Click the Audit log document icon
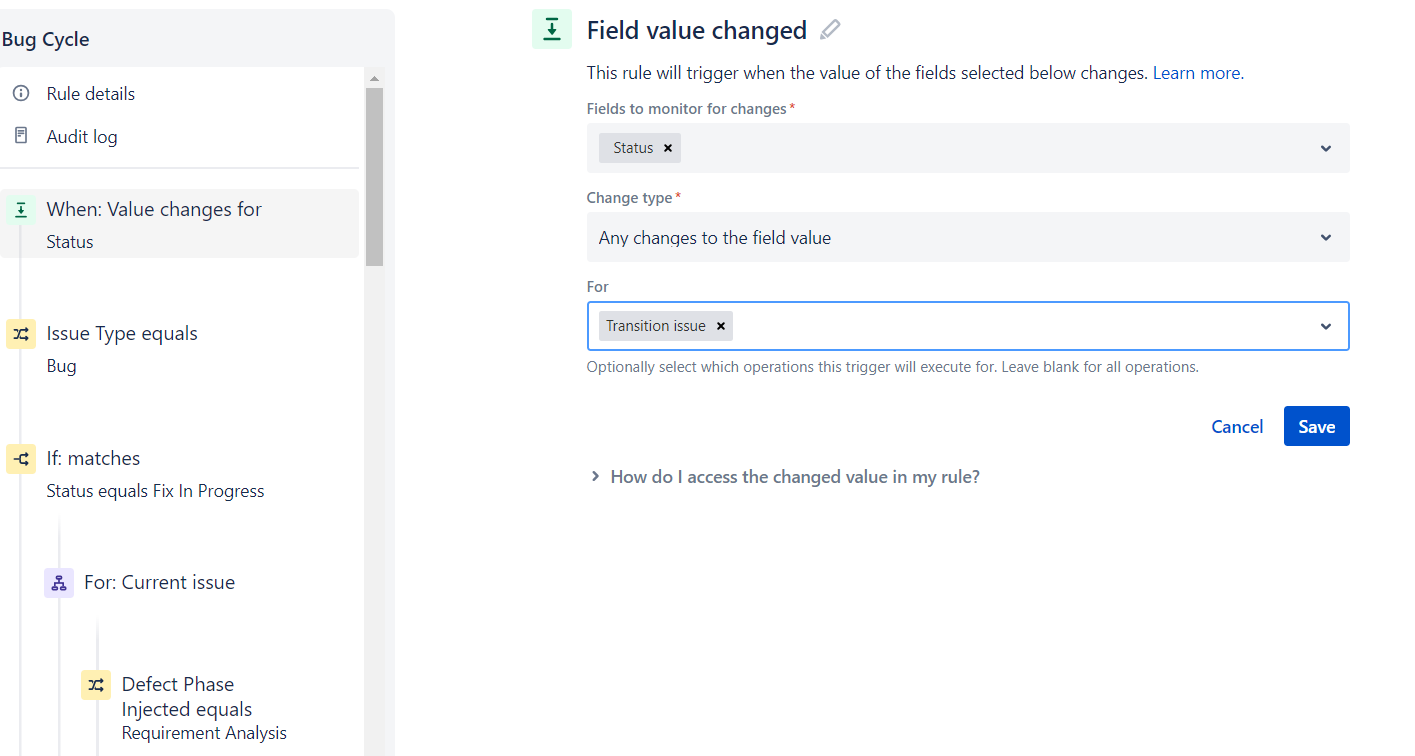The image size is (1415, 756). [21, 136]
